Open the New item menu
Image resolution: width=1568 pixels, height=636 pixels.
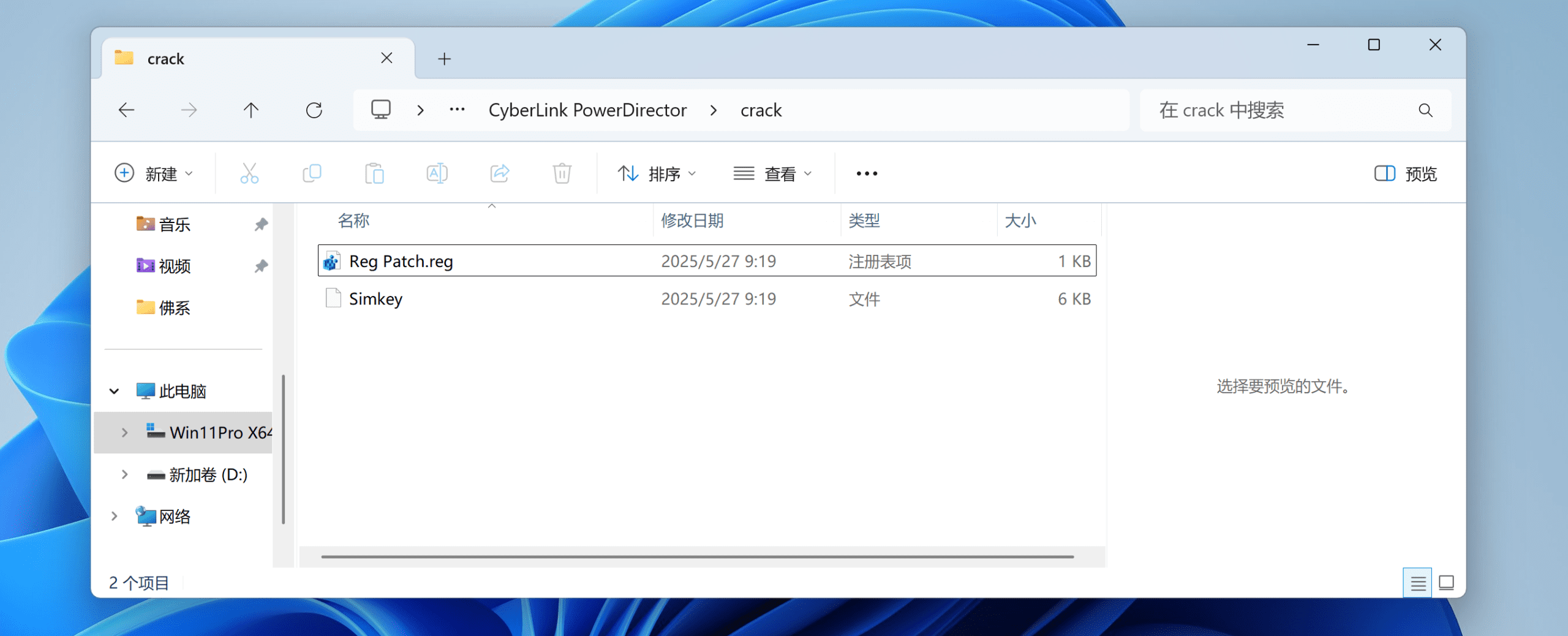[x=154, y=174]
